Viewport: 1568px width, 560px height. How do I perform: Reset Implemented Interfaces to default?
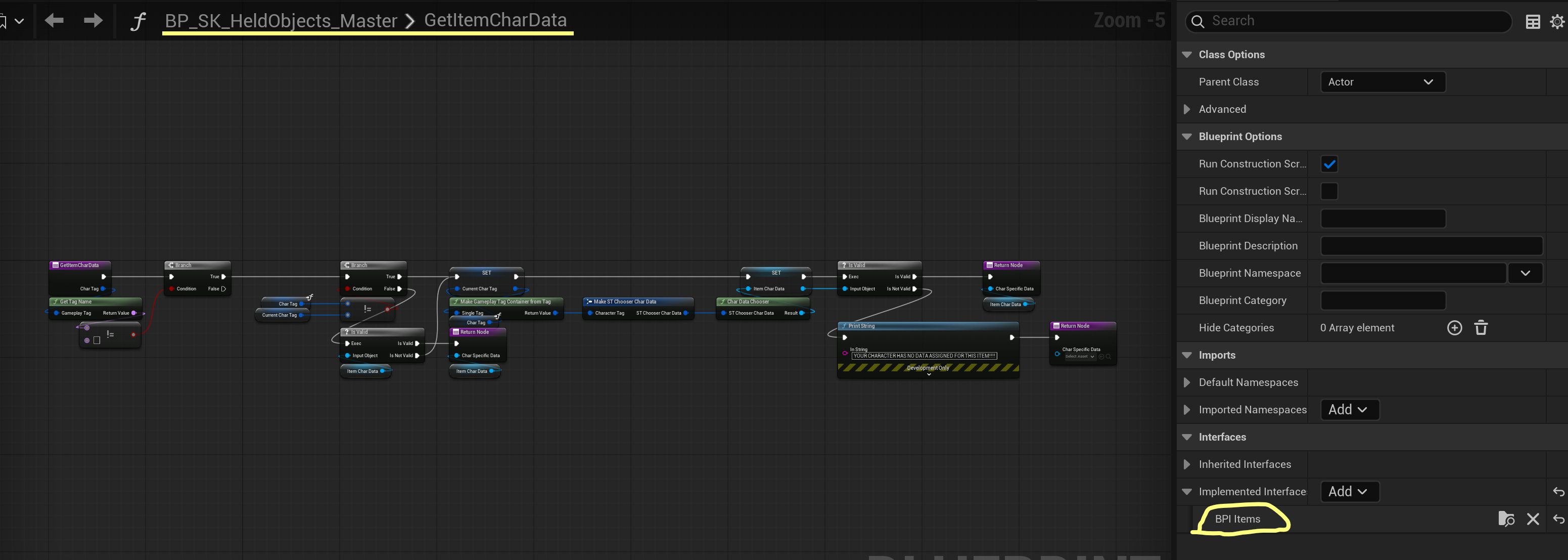[x=1558, y=492]
